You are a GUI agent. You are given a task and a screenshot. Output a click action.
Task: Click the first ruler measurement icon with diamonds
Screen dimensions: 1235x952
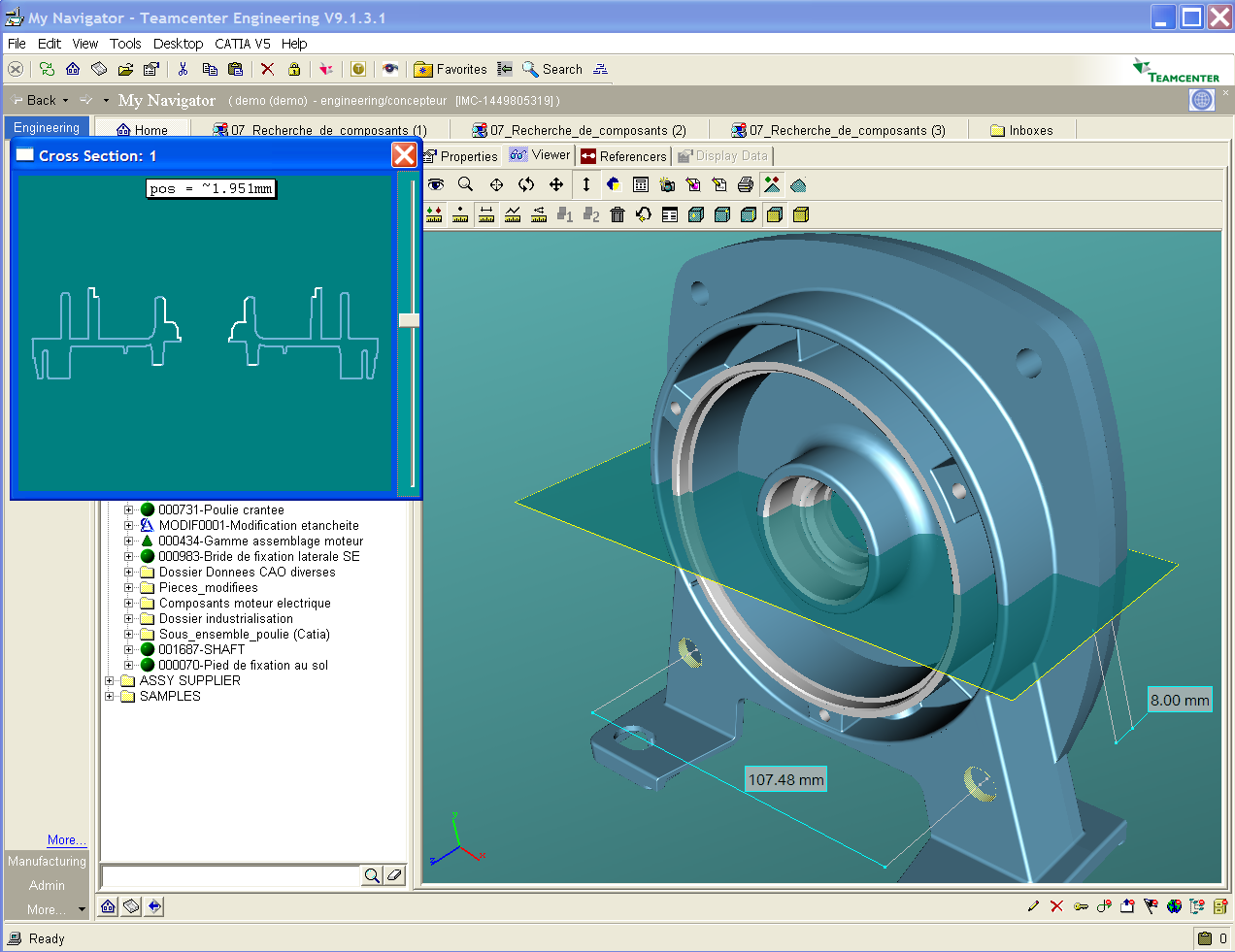click(x=434, y=214)
